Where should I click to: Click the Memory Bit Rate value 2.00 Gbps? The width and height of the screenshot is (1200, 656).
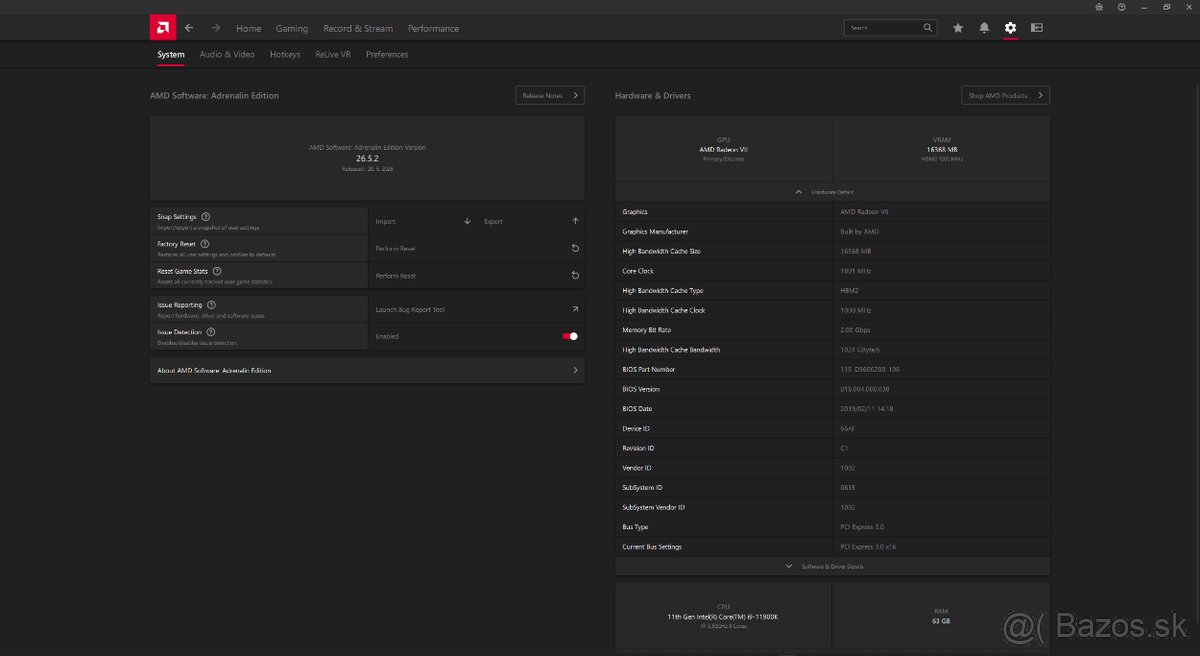[x=856, y=330]
